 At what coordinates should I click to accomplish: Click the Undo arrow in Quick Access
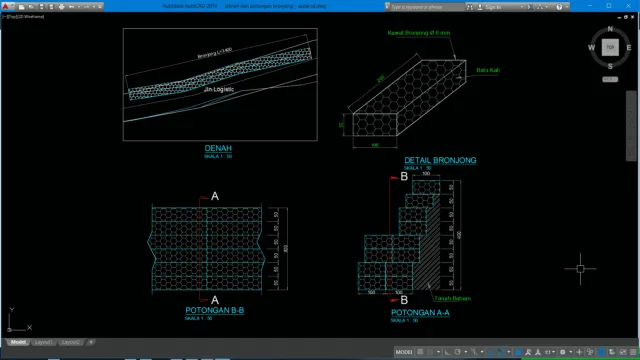coord(71,7)
